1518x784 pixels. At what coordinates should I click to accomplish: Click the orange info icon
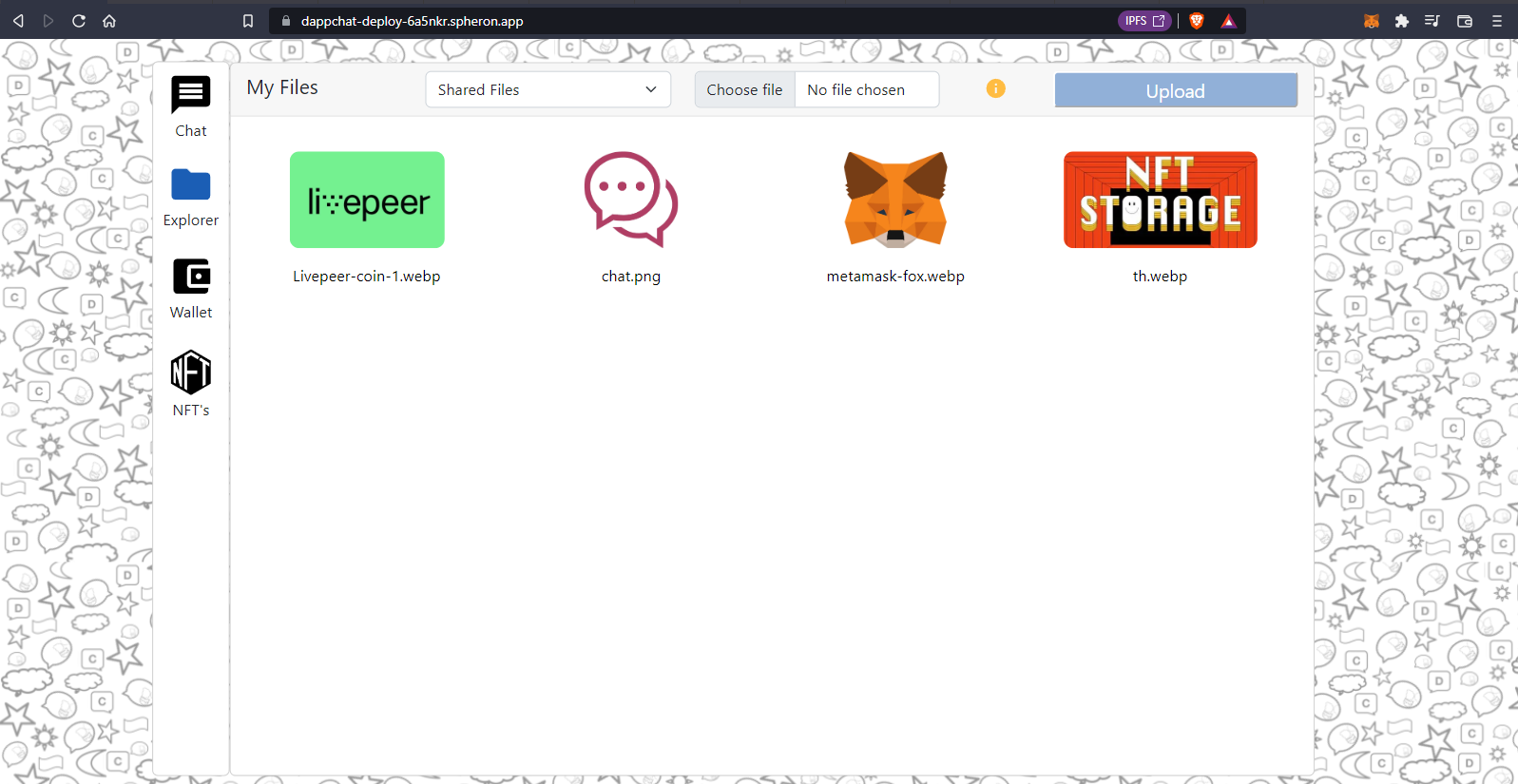(x=995, y=88)
